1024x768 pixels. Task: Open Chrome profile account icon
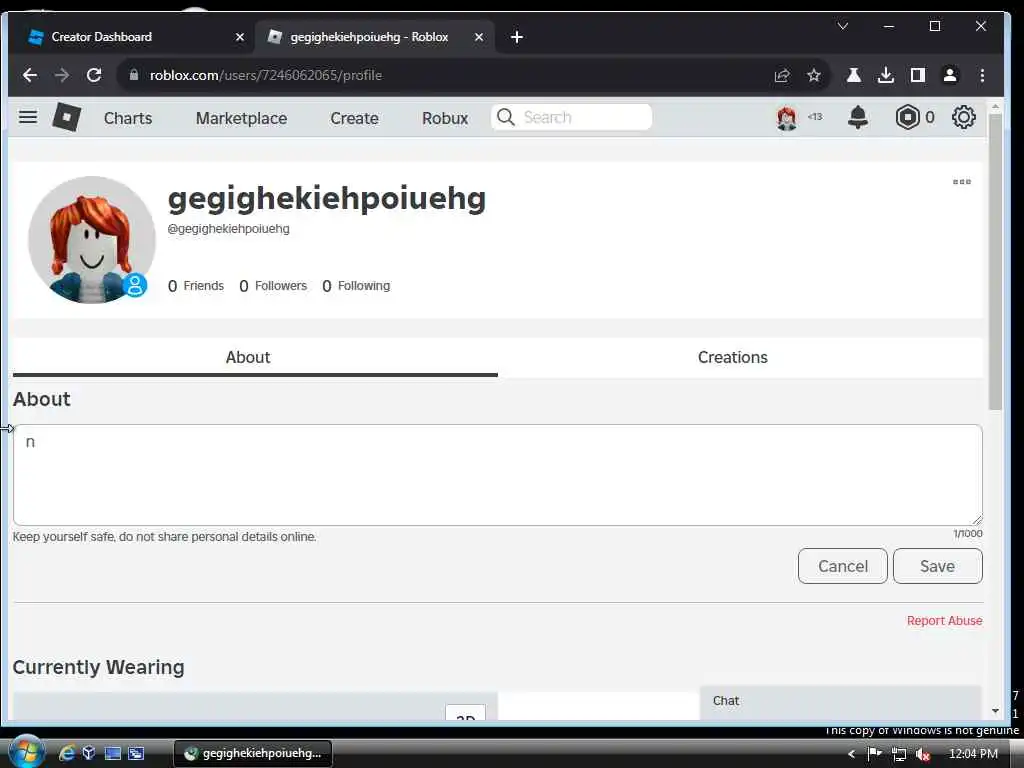(x=950, y=75)
